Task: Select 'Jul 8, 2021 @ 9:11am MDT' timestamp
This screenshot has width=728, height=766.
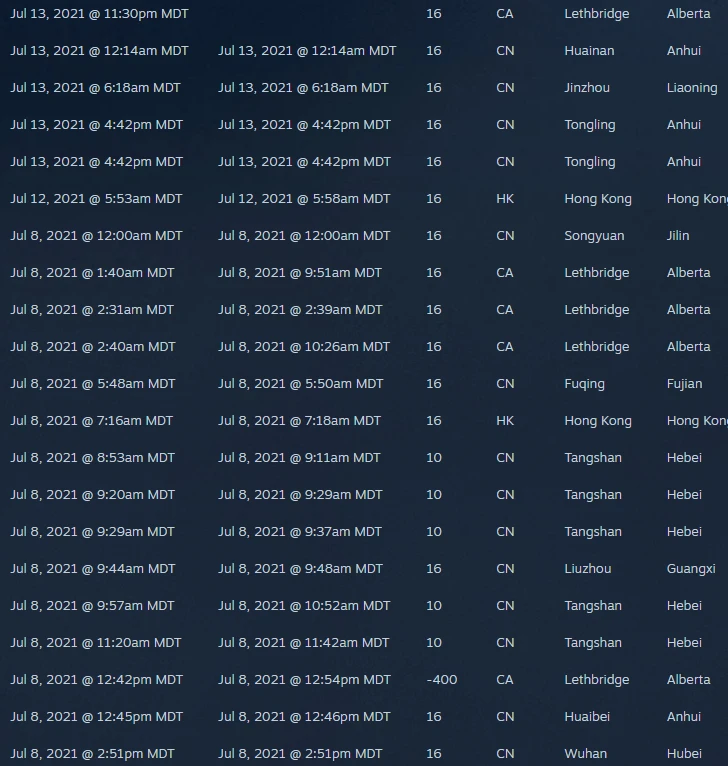Action: tap(299, 458)
